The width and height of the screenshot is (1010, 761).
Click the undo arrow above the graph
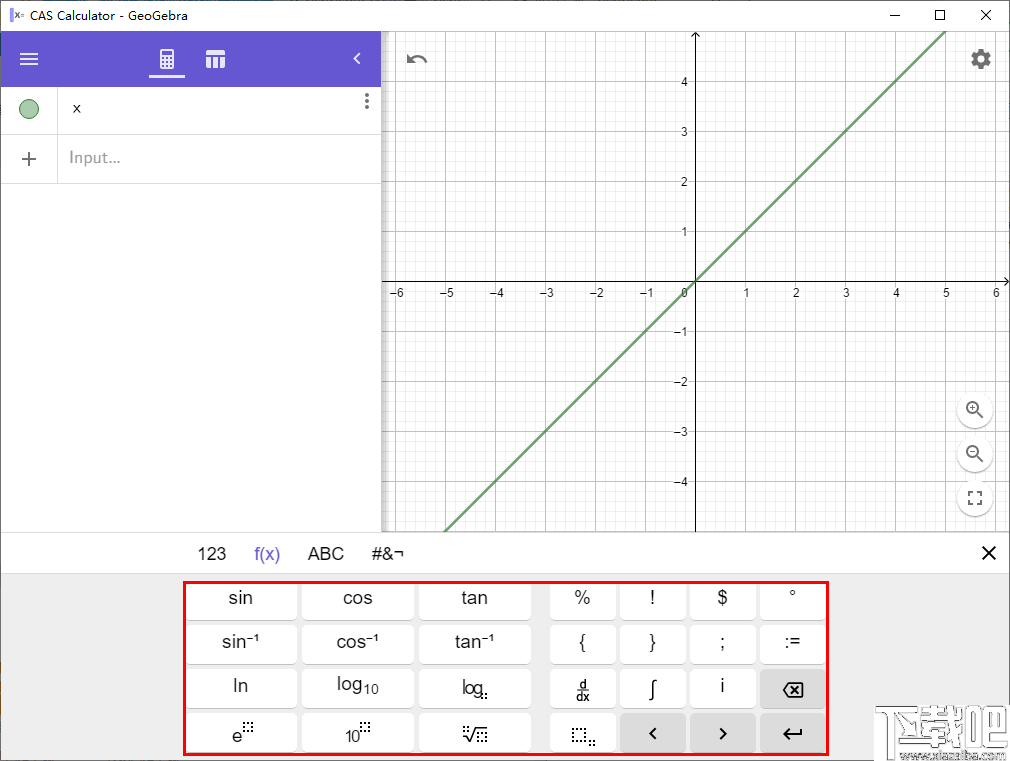click(x=417, y=59)
